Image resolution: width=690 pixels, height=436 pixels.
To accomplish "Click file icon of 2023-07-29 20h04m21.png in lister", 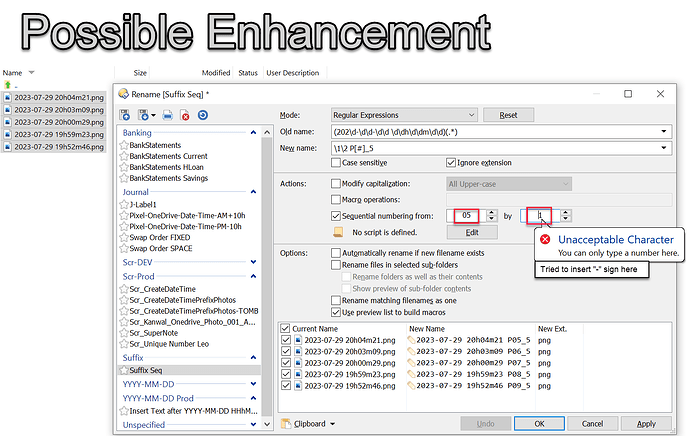I will pos(7,98).
